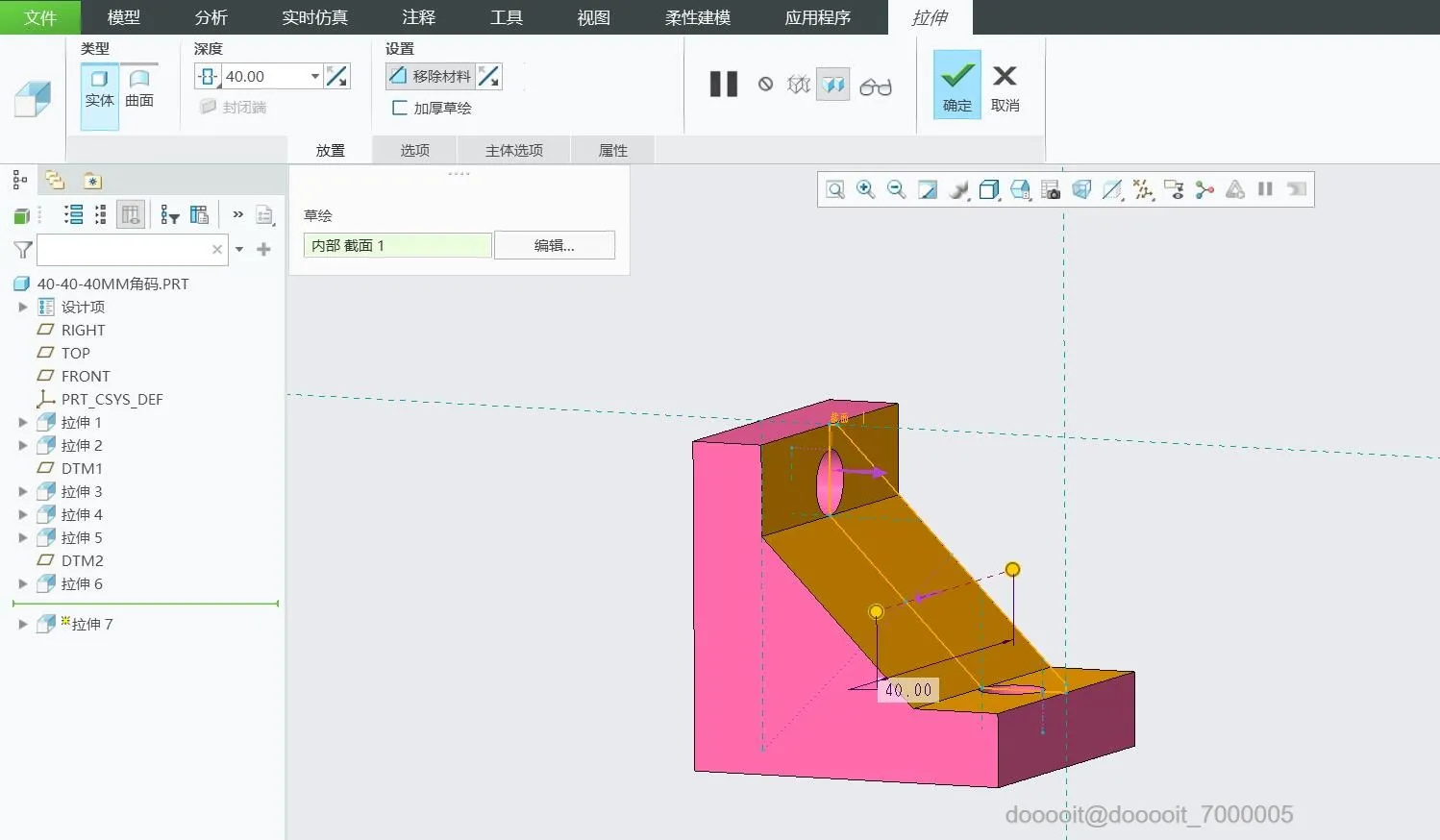Viewport: 1440px width, 840px height.
Task: Flip the material removal side icon
Action: pyautogui.click(x=489, y=77)
